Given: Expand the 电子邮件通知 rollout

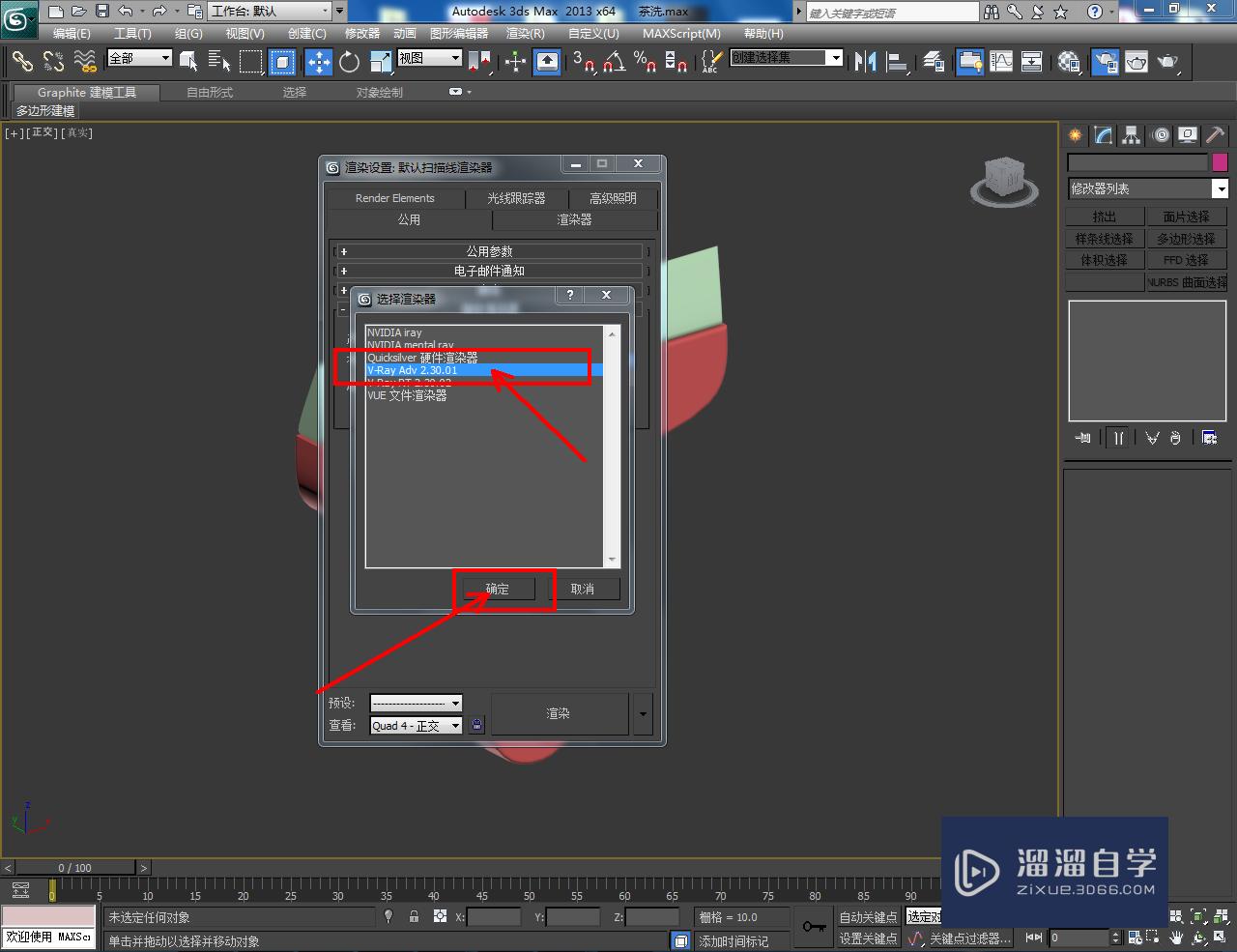Looking at the screenshot, I should 490,271.
